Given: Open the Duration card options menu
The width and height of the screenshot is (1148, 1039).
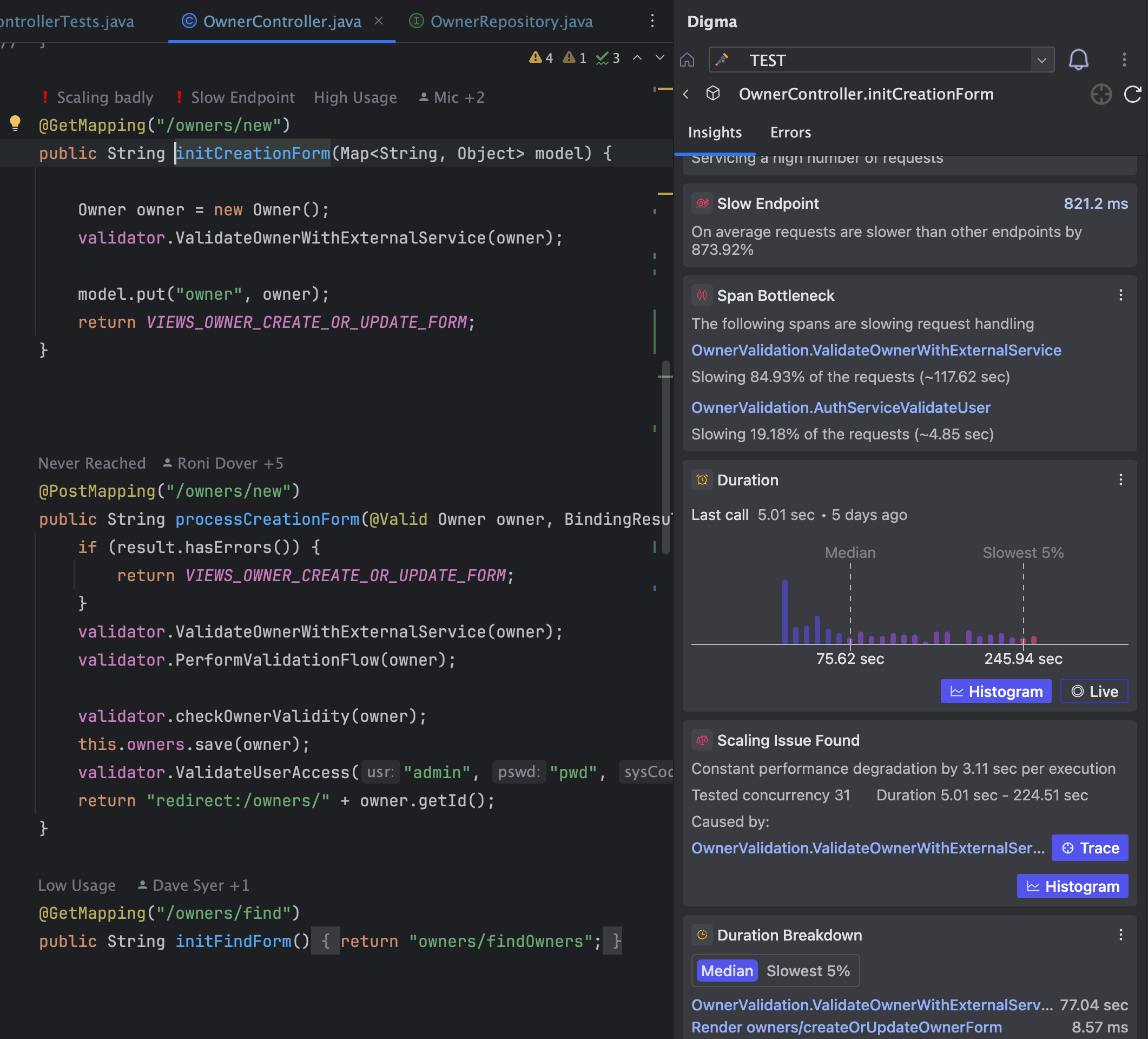Looking at the screenshot, I should pos(1120,479).
